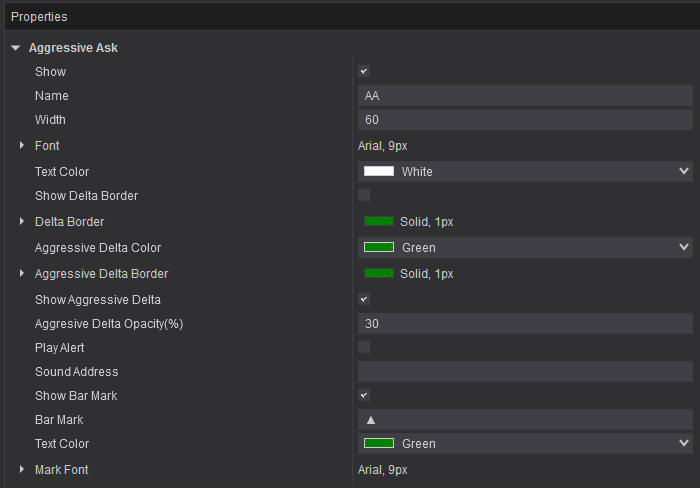Viewport: 700px width, 488px height.
Task: Click the Bar Mark triangle symbol field
Action: pos(525,420)
